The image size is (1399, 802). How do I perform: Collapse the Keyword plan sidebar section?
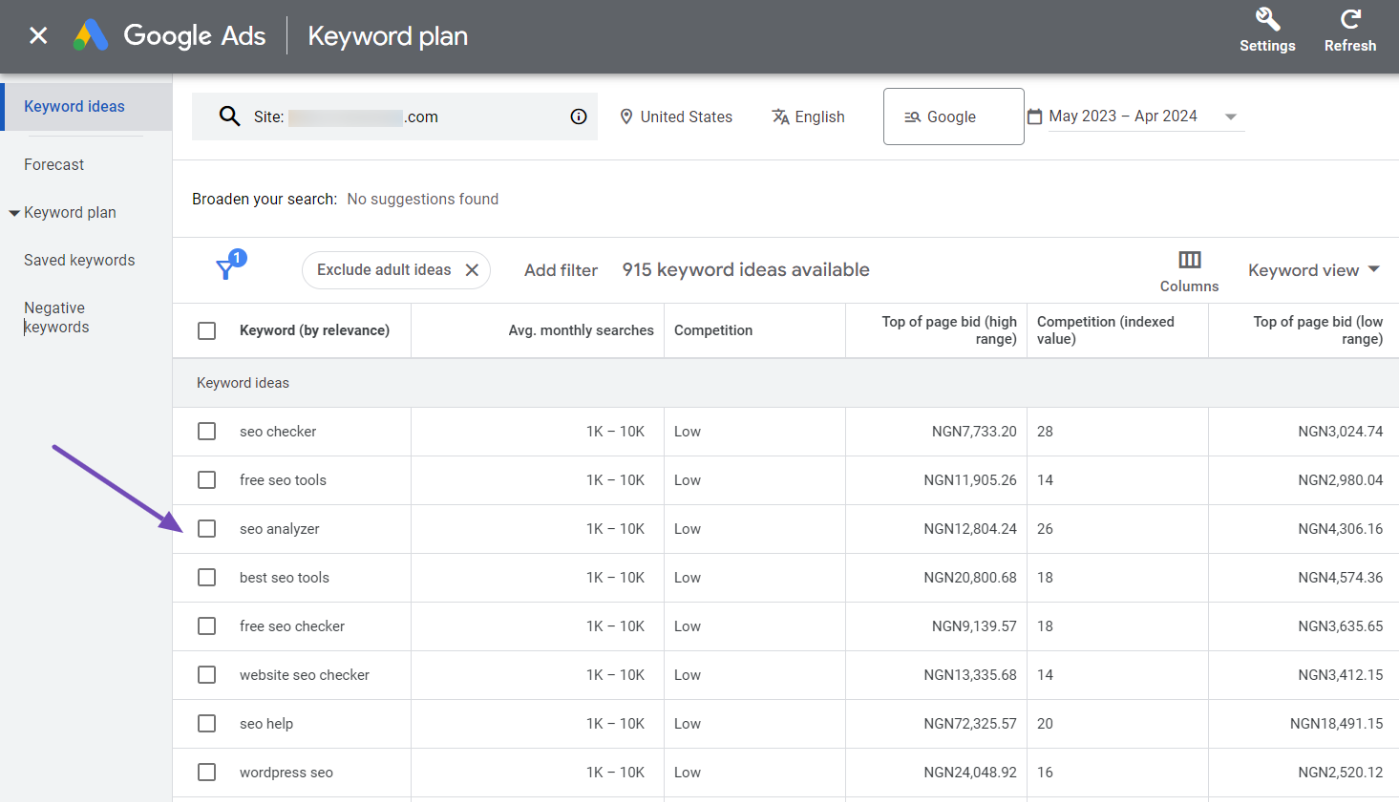[x=14, y=213]
